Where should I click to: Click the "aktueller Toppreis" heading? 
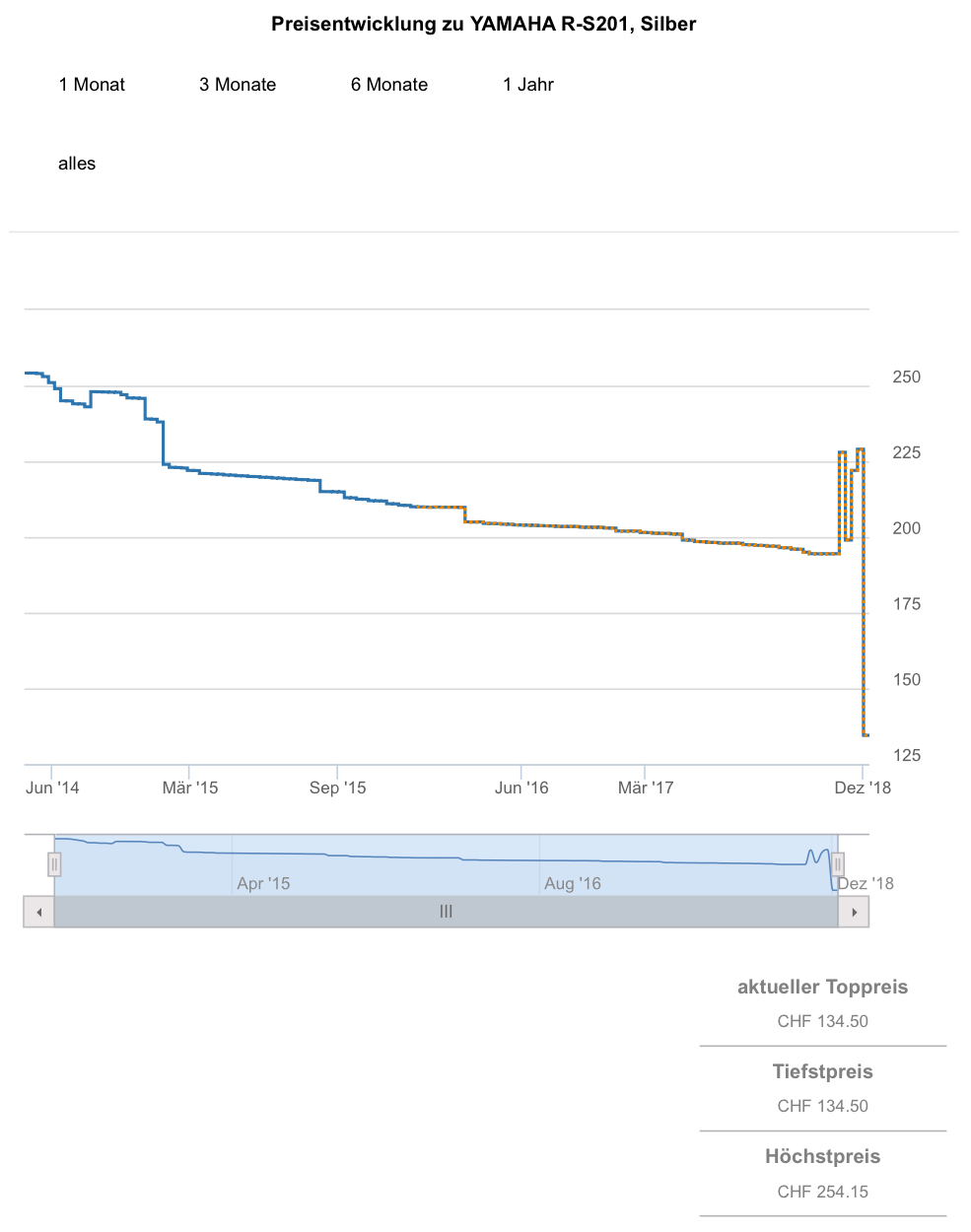coord(822,987)
